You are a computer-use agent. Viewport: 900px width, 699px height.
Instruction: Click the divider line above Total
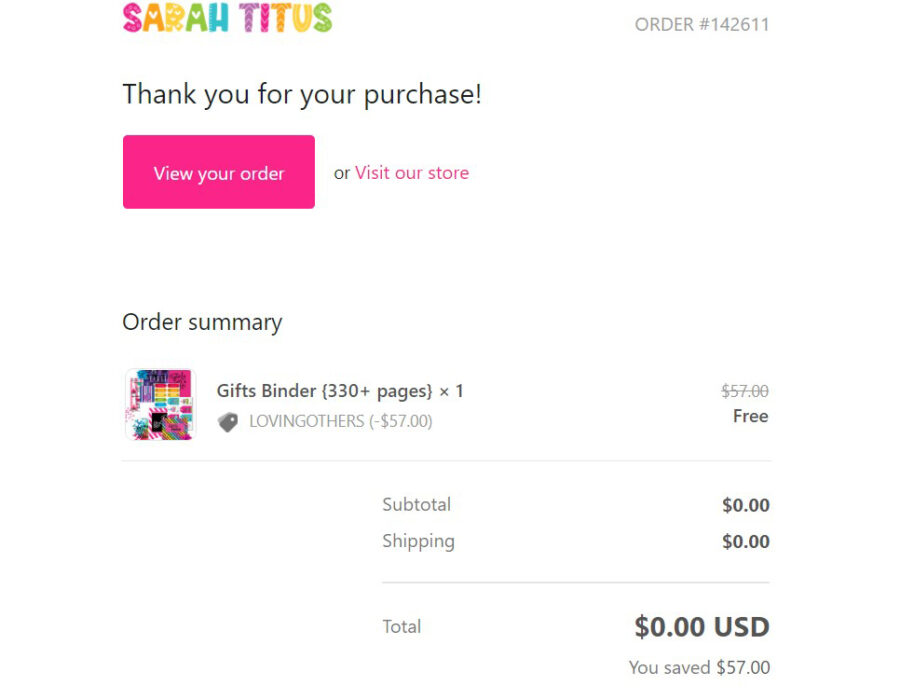point(575,582)
